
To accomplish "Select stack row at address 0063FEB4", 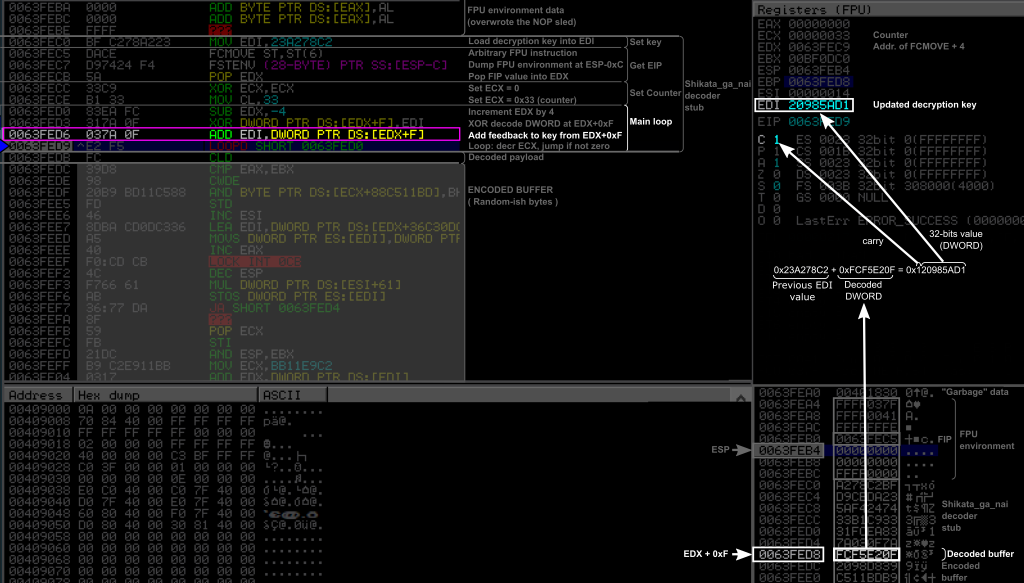I will pyautogui.click(x=790, y=451).
